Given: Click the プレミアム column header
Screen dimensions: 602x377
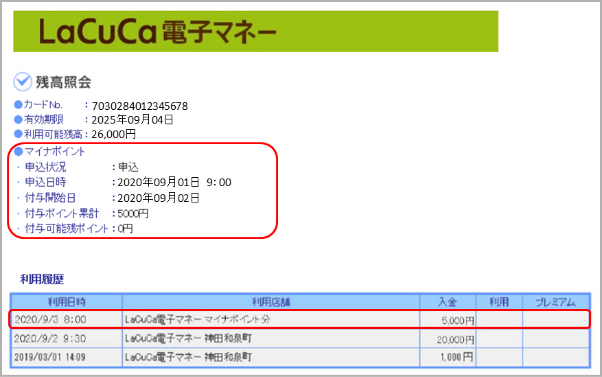Looking at the screenshot, I should click(x=556, y=302).
